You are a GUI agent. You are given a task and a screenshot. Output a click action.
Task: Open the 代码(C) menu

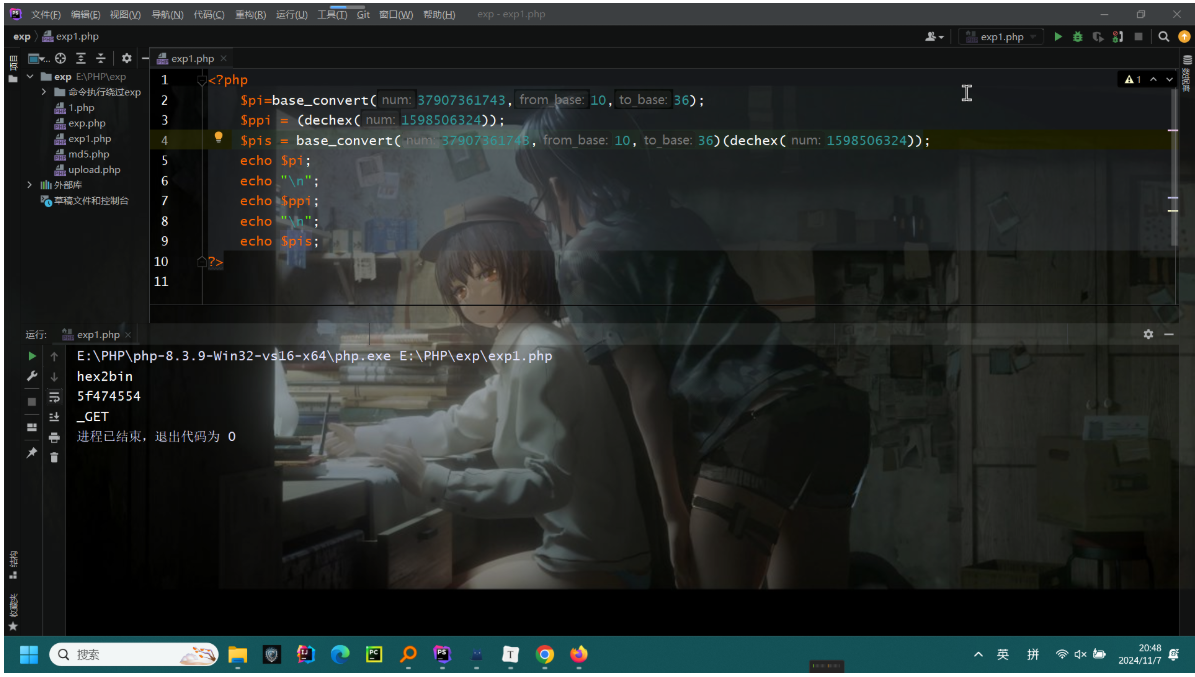(x=209, y=14)
